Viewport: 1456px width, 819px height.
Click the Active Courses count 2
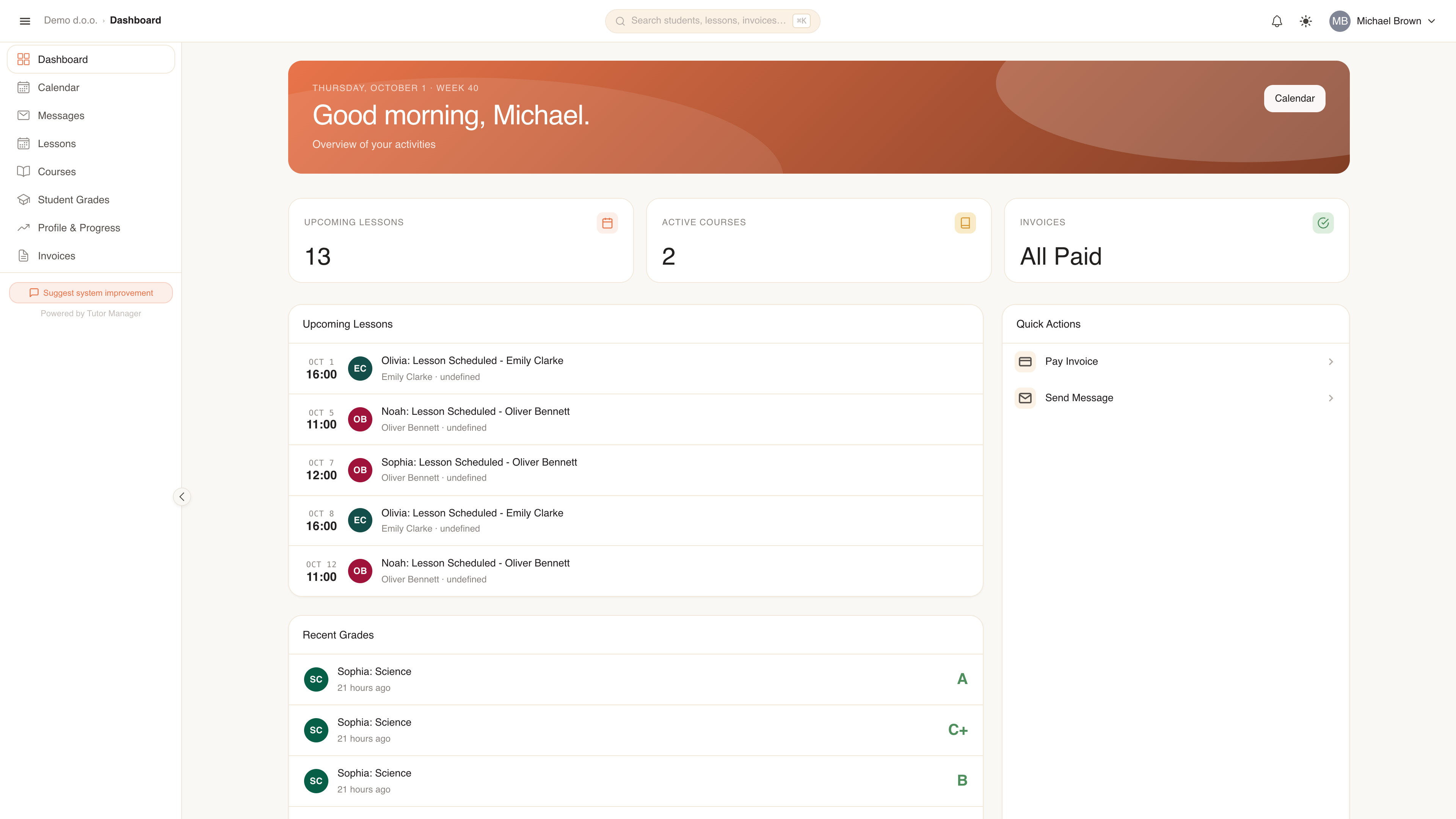(x=668, y=257)
